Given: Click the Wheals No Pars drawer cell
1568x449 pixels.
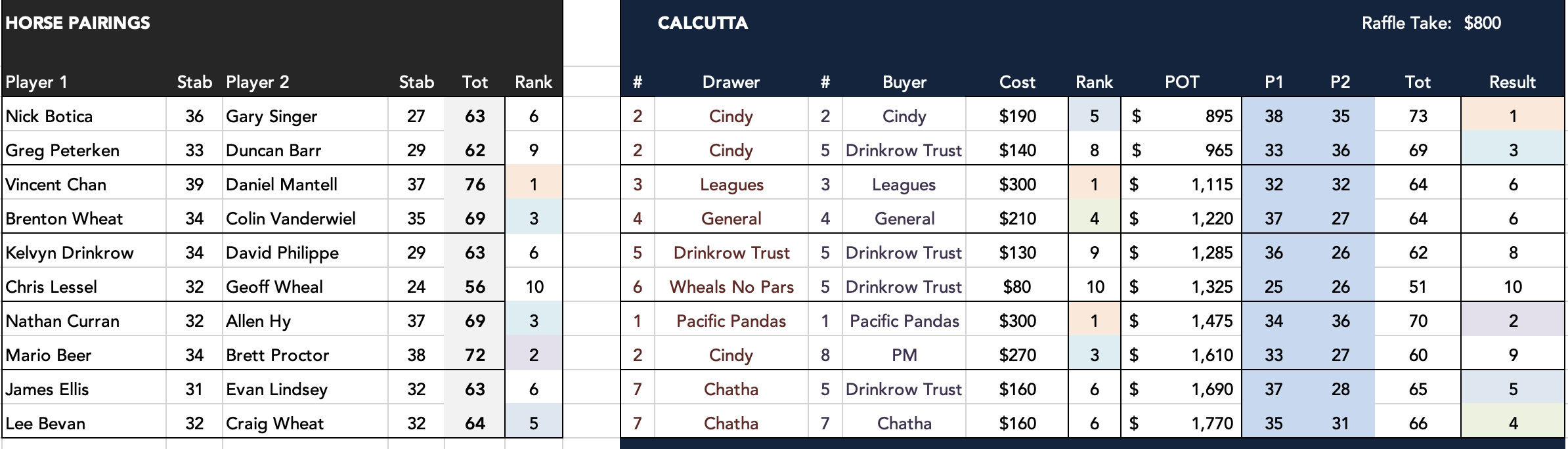Looking at the screenshot, I should (x=731, y=287).
